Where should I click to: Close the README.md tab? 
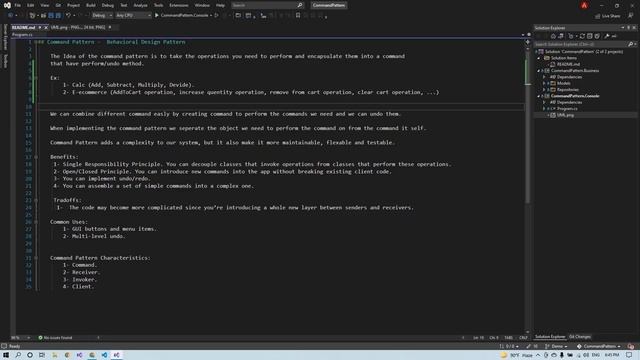coord(46,27)
